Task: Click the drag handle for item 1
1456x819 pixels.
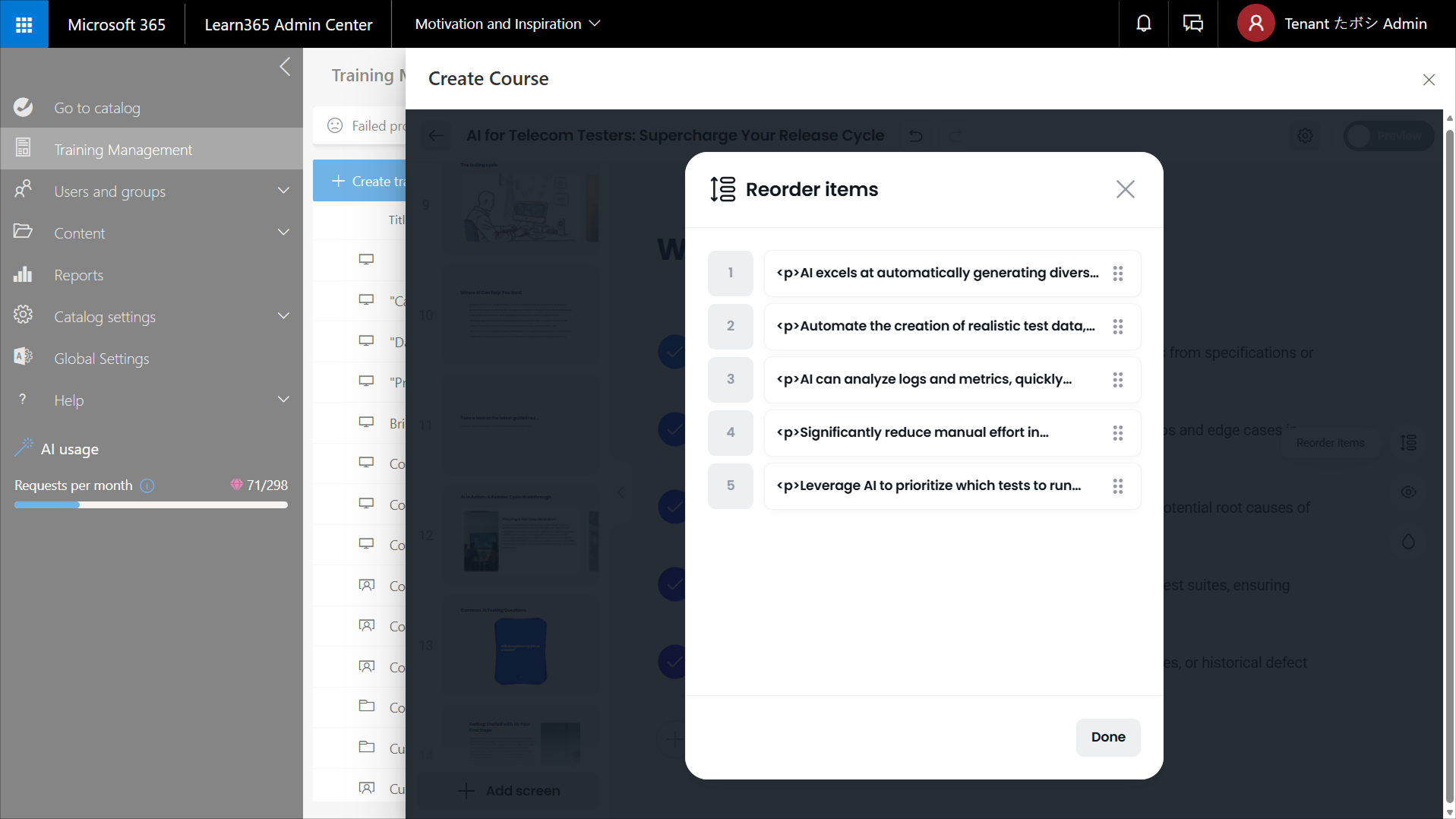Action: point(1117,274)
